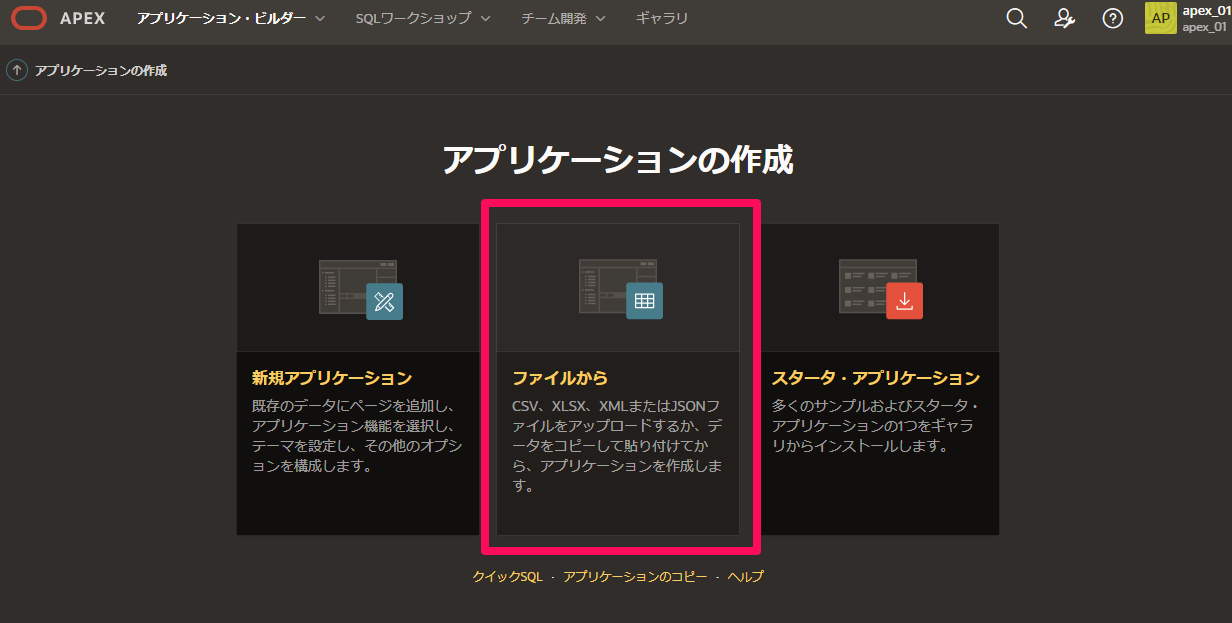This screenshot has width=1232, height=623.
Task: Open the ヘルプ link at bottom
Action: coord(745,577)
